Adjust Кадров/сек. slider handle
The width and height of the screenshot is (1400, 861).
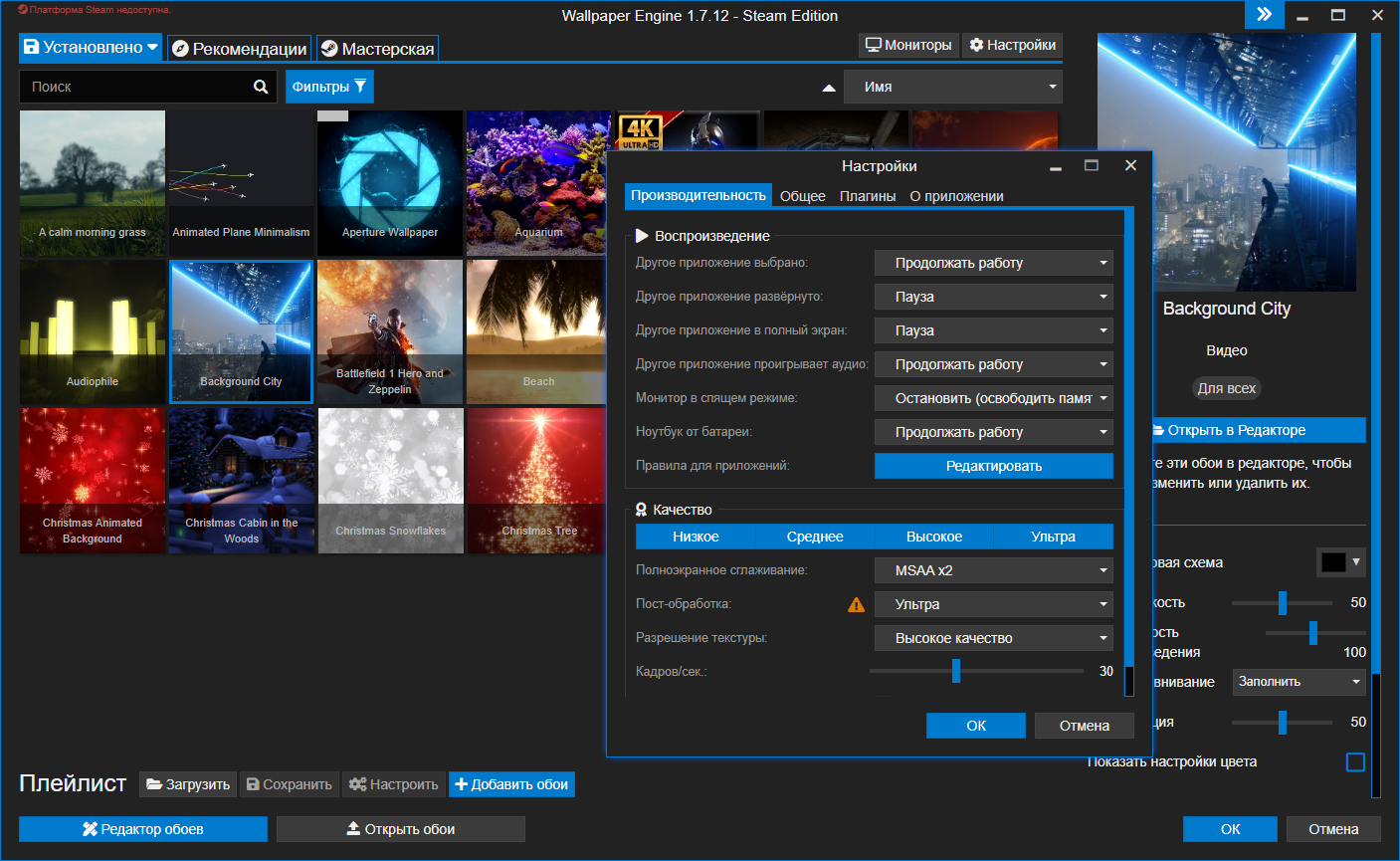(x=955, y=671)
